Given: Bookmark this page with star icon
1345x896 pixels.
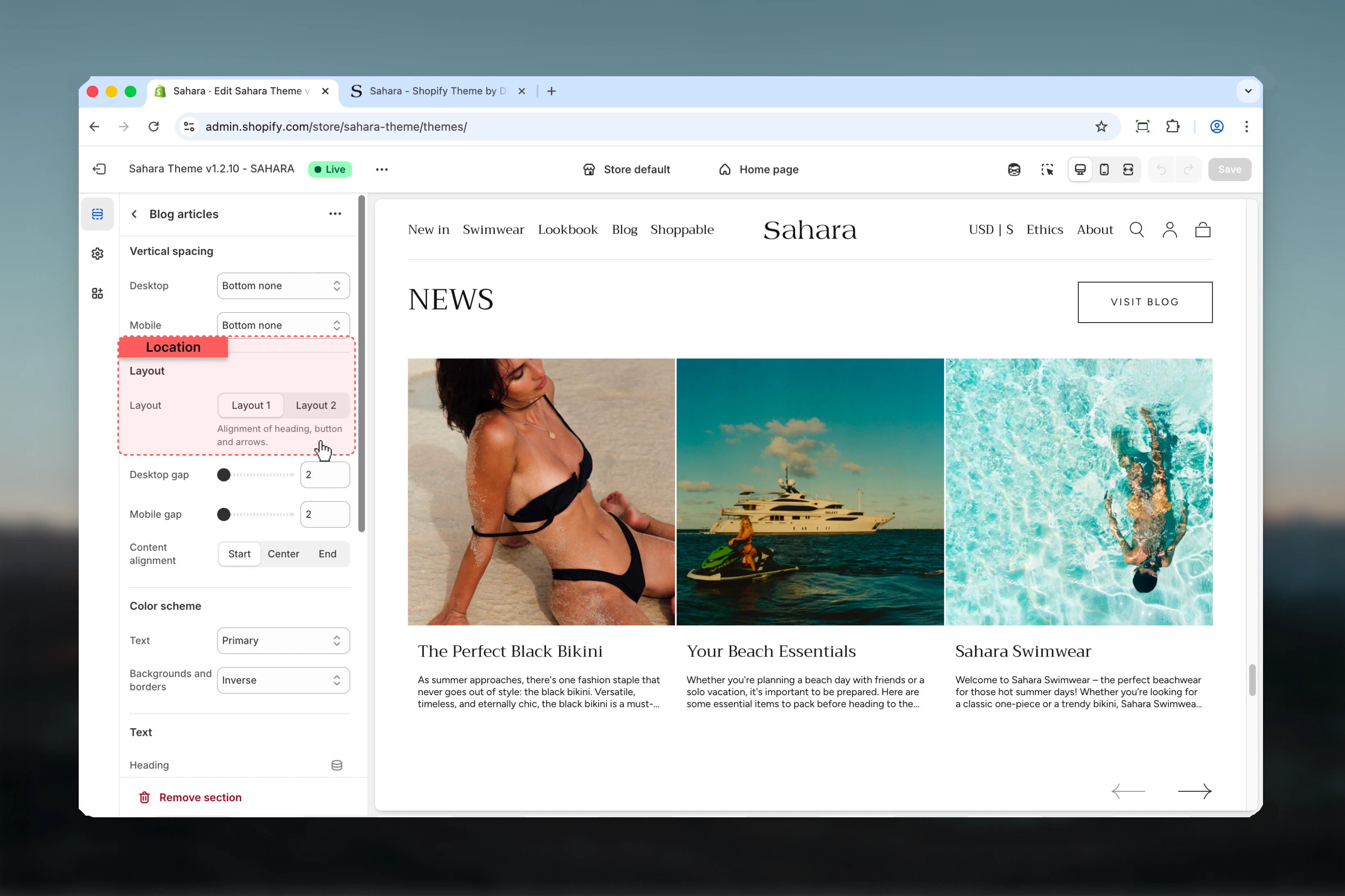Looking at the screenshot, I should (1101, 126).
